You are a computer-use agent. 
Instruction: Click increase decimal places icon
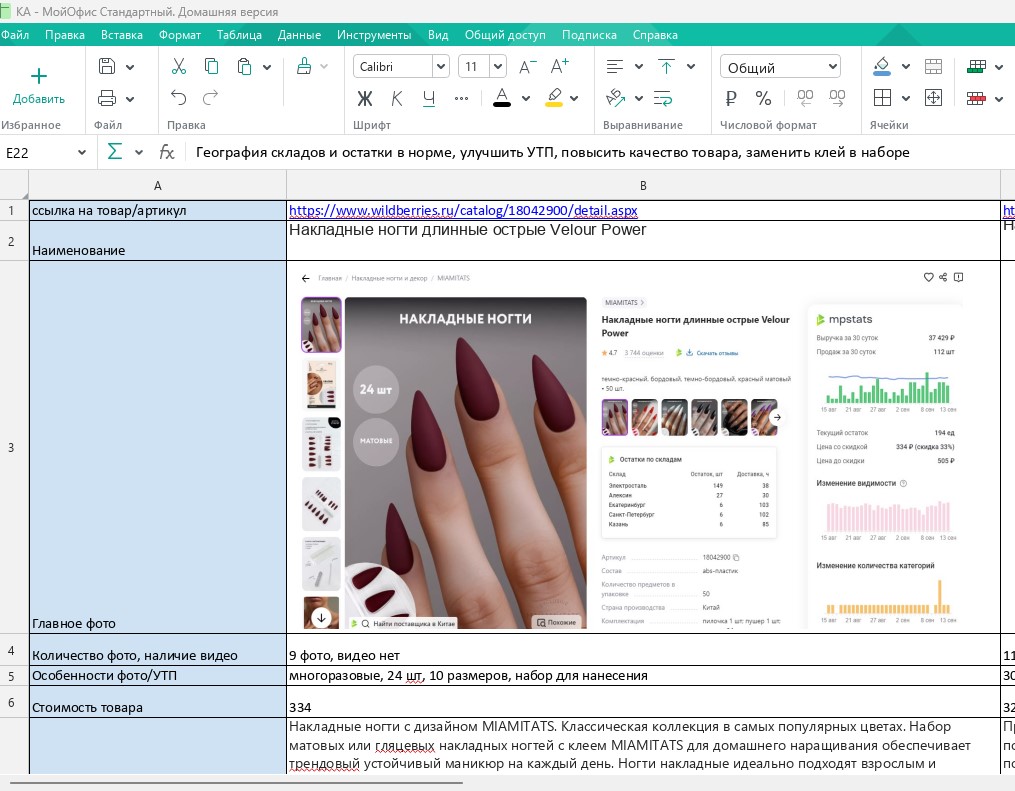837,98
